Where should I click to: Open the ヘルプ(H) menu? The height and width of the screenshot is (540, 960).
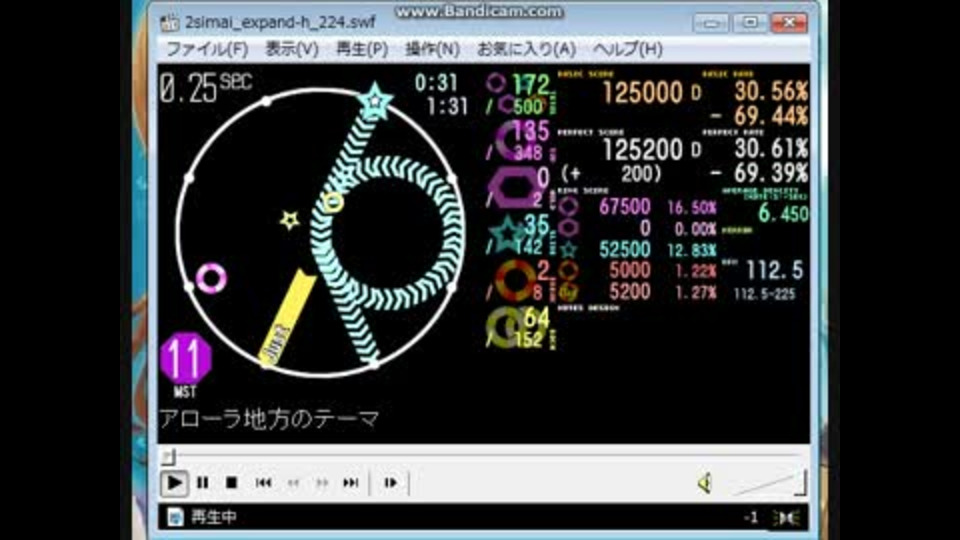[628, 49]
